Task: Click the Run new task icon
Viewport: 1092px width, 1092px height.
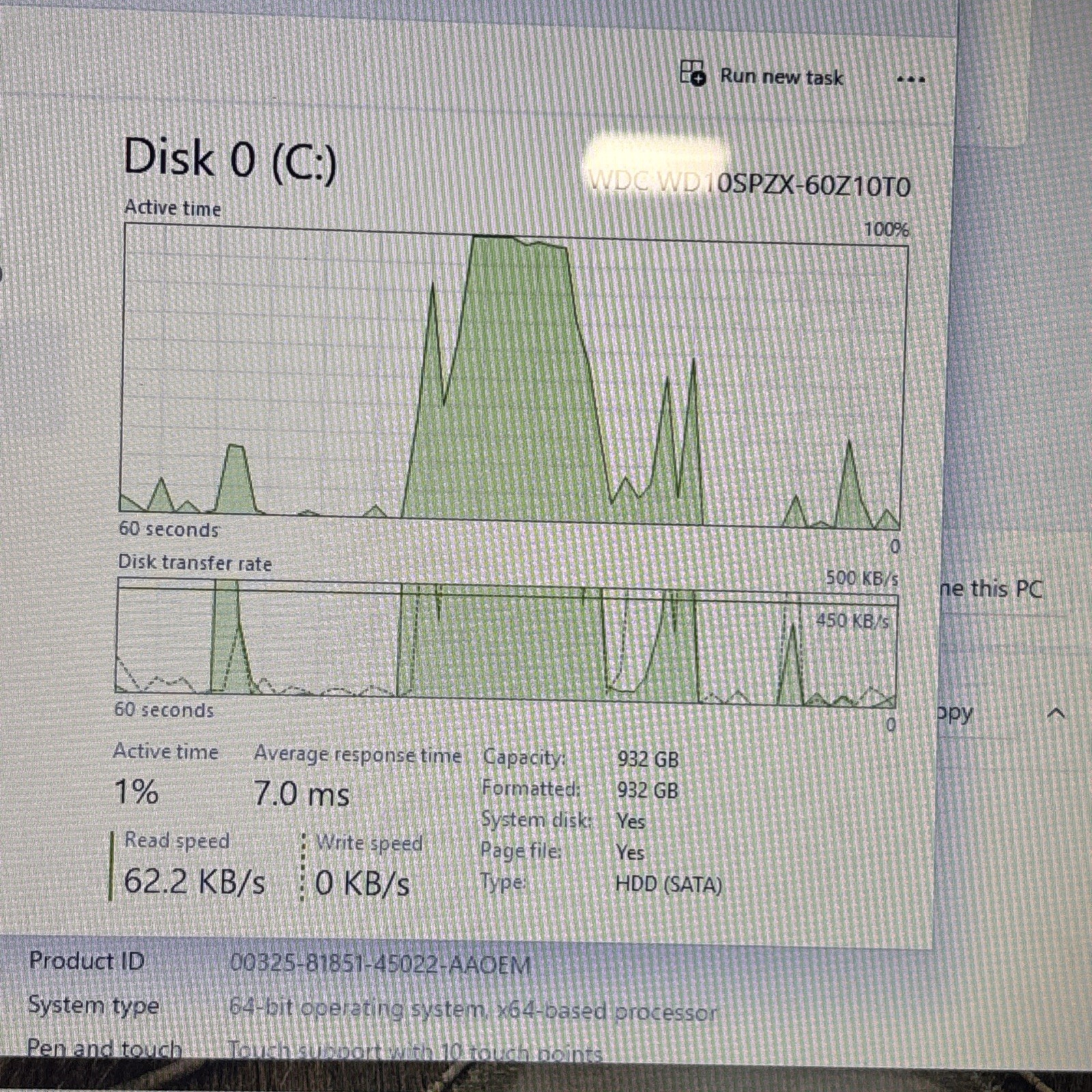Action: (x=693, y=73)
